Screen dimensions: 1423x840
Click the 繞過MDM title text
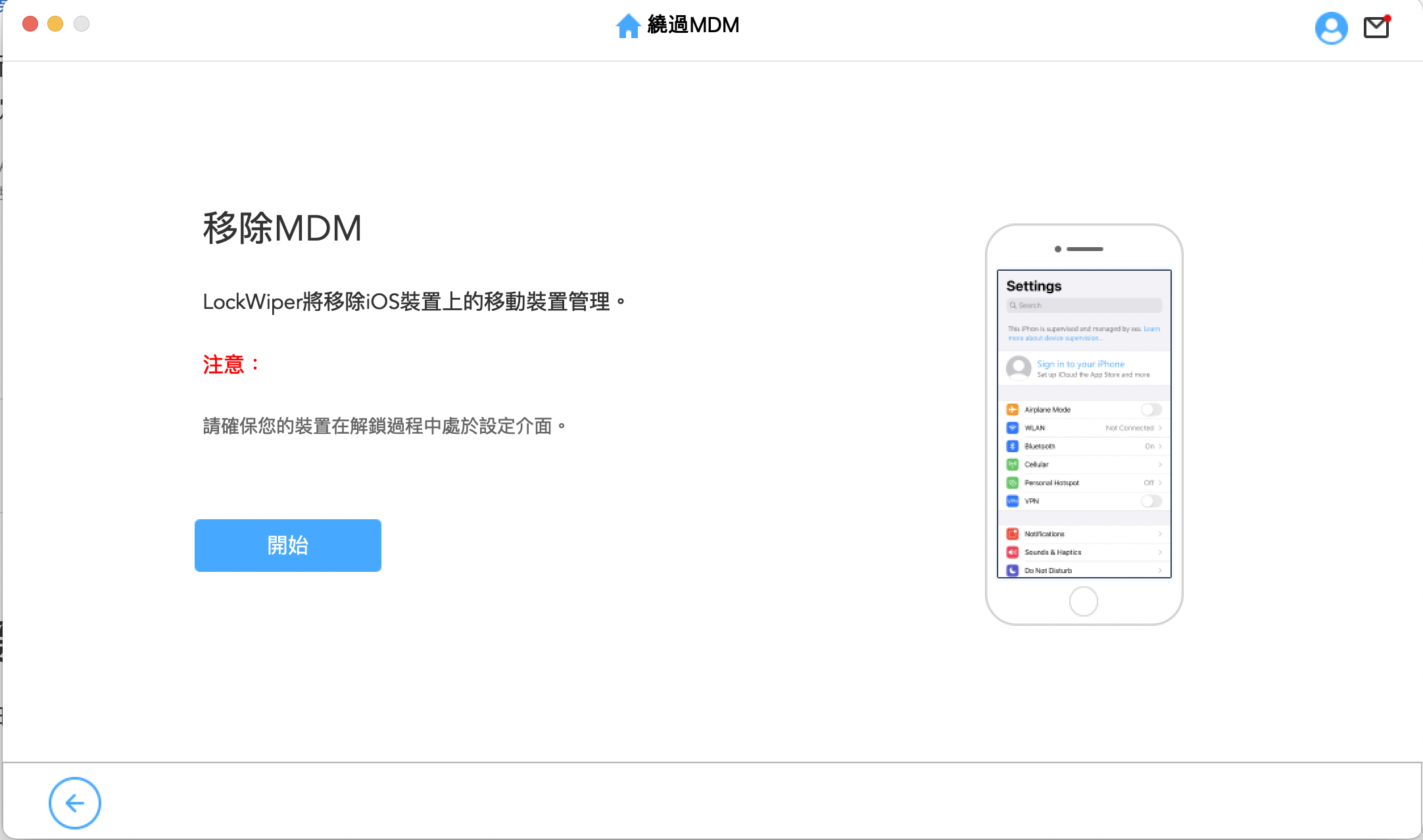(693, 25)
